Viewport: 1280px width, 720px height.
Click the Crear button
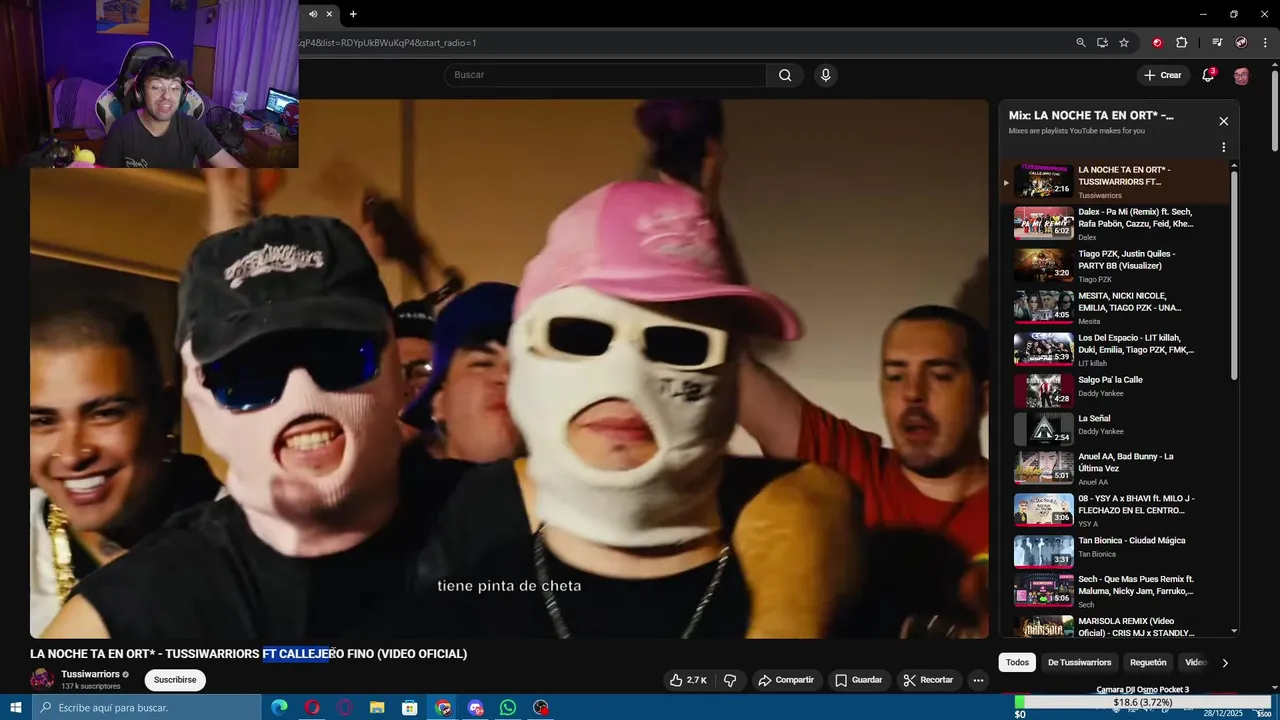pos(1163,75)
